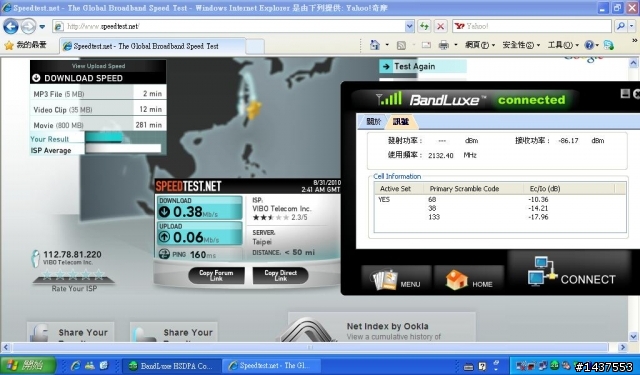Screen dimensions: 640x375
Task: Open a new blank browser tab
Action: 255,46
